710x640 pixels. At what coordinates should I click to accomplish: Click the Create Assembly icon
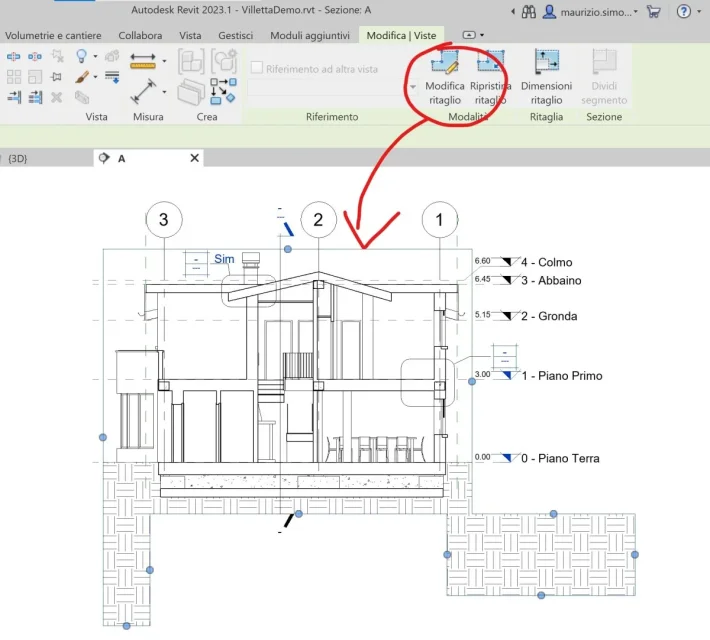click(191, 61)
